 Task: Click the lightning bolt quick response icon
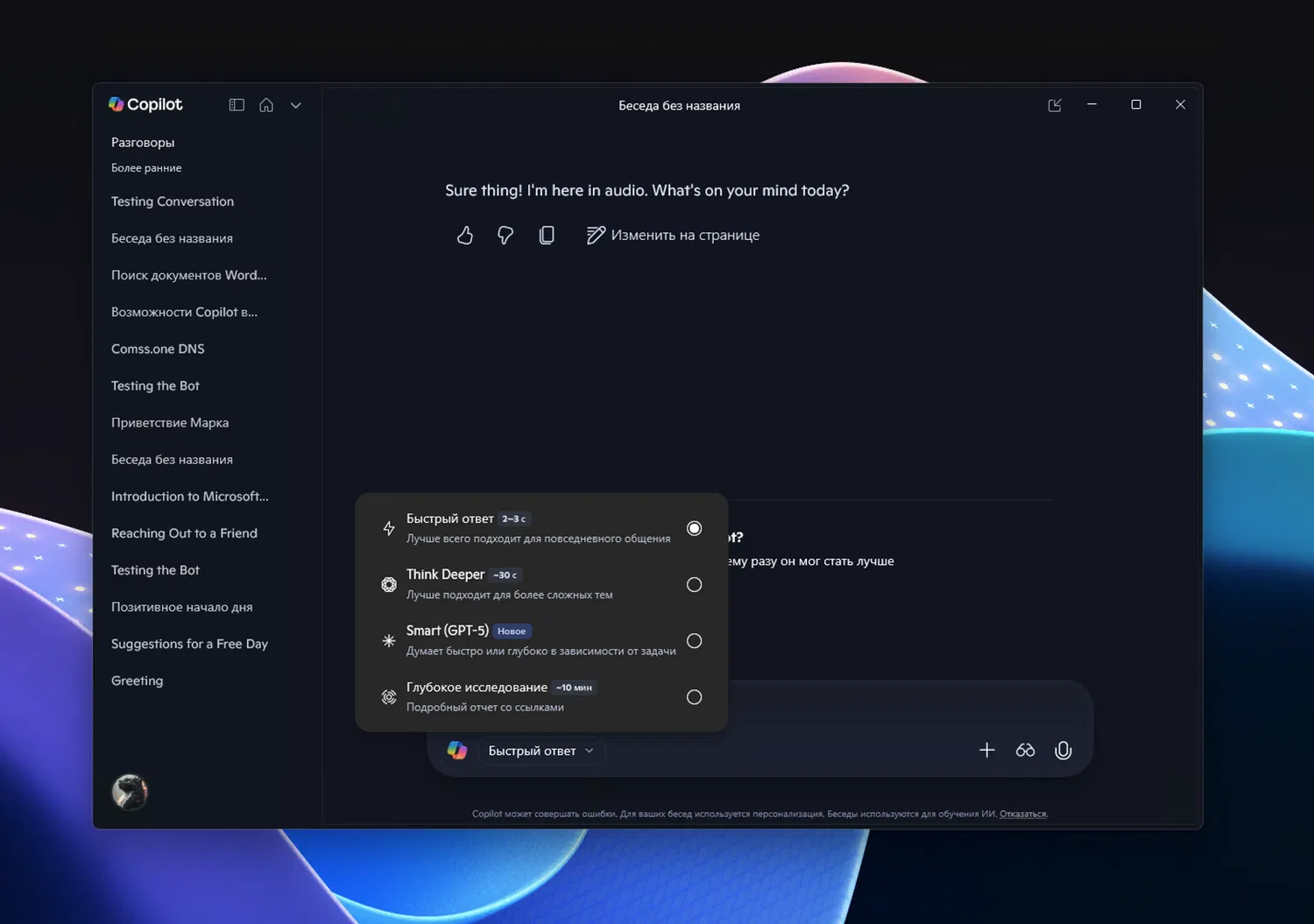pyautogui.click(x=389, y=528)
